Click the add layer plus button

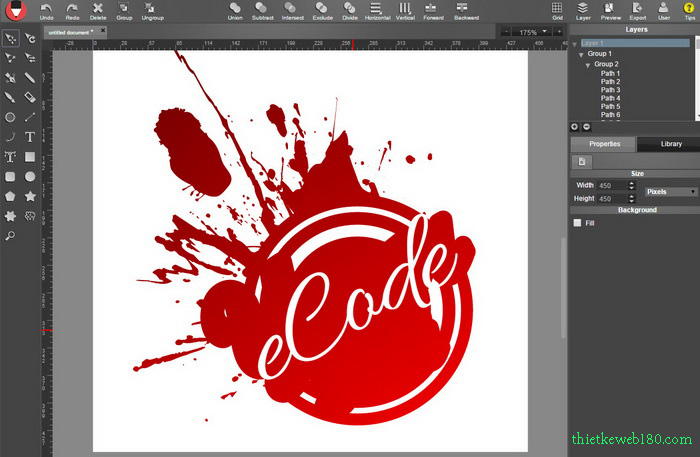(575, 127)
